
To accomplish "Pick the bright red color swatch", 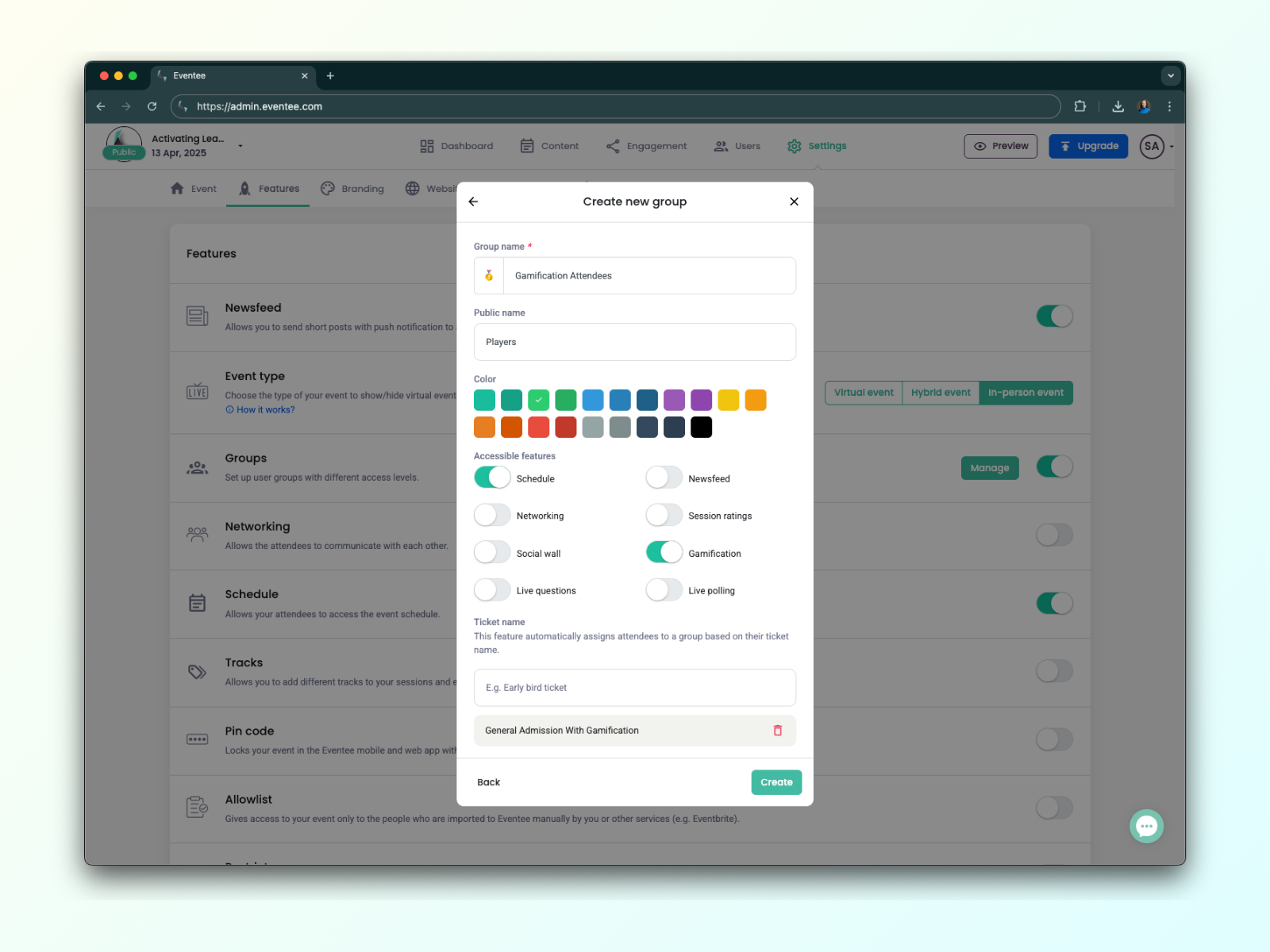I will point(539,428).
